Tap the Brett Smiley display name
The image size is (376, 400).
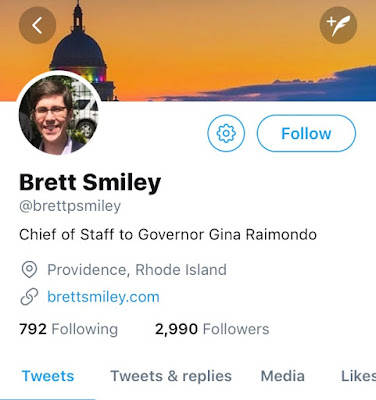point(90,182)
